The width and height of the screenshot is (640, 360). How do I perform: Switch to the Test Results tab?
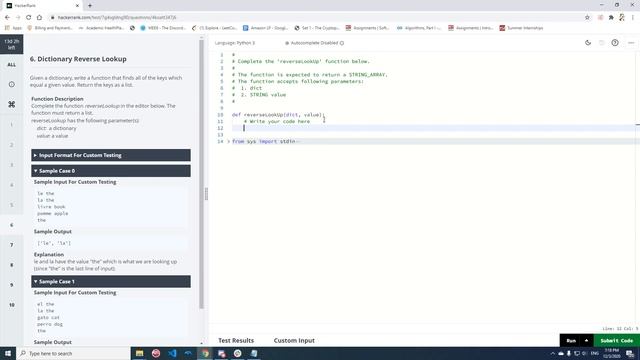[x=236, y=340]
